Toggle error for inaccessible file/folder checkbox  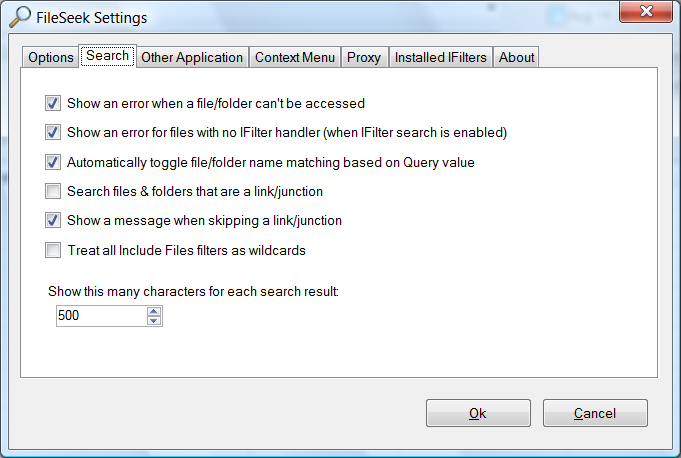pyautogui.click(x=53, y=103)
